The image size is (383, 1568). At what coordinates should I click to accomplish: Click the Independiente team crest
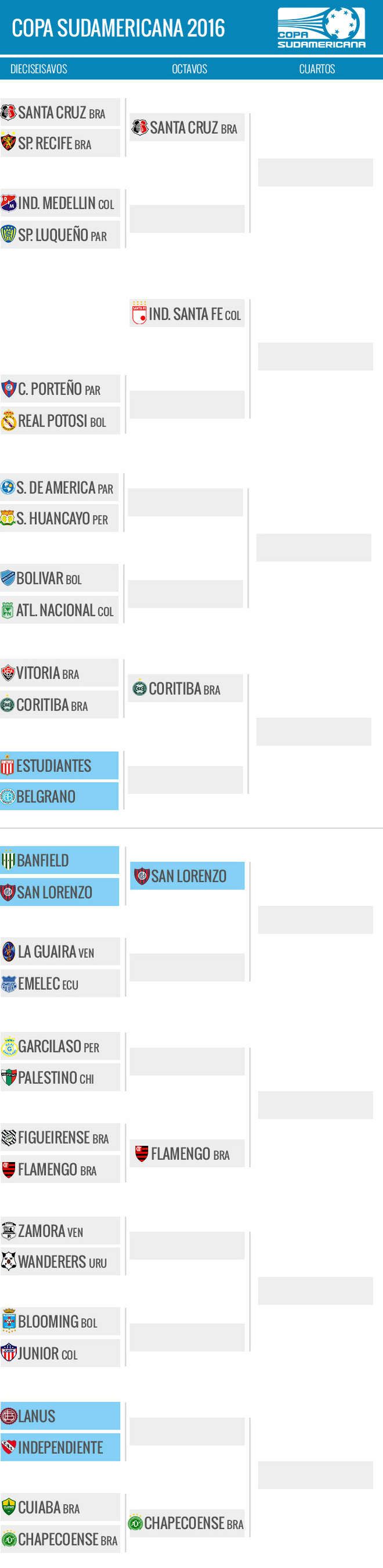coord(9,1447)
